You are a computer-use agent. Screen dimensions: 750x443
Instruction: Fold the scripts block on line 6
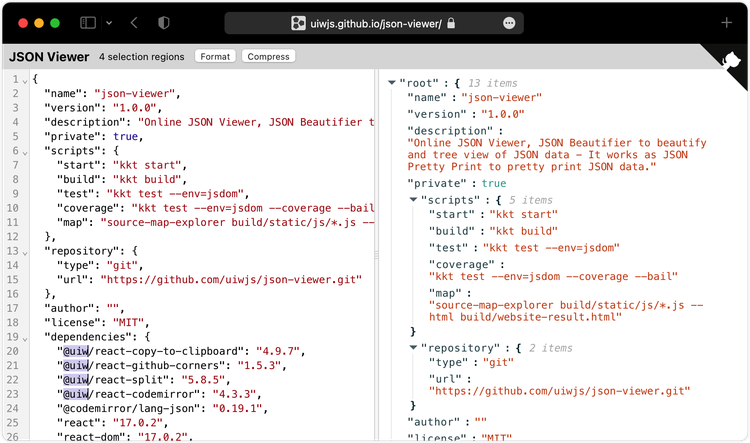(x=25, y=153)
